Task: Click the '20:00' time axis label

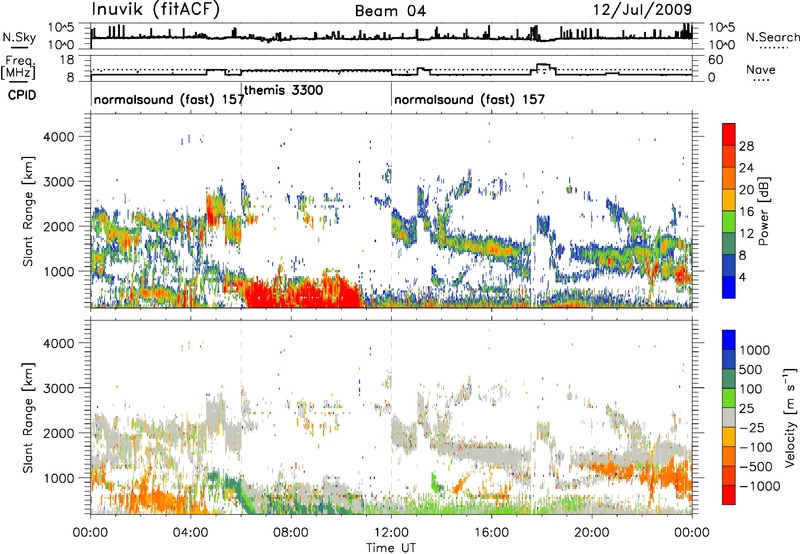Action: (x=592, y=533)
